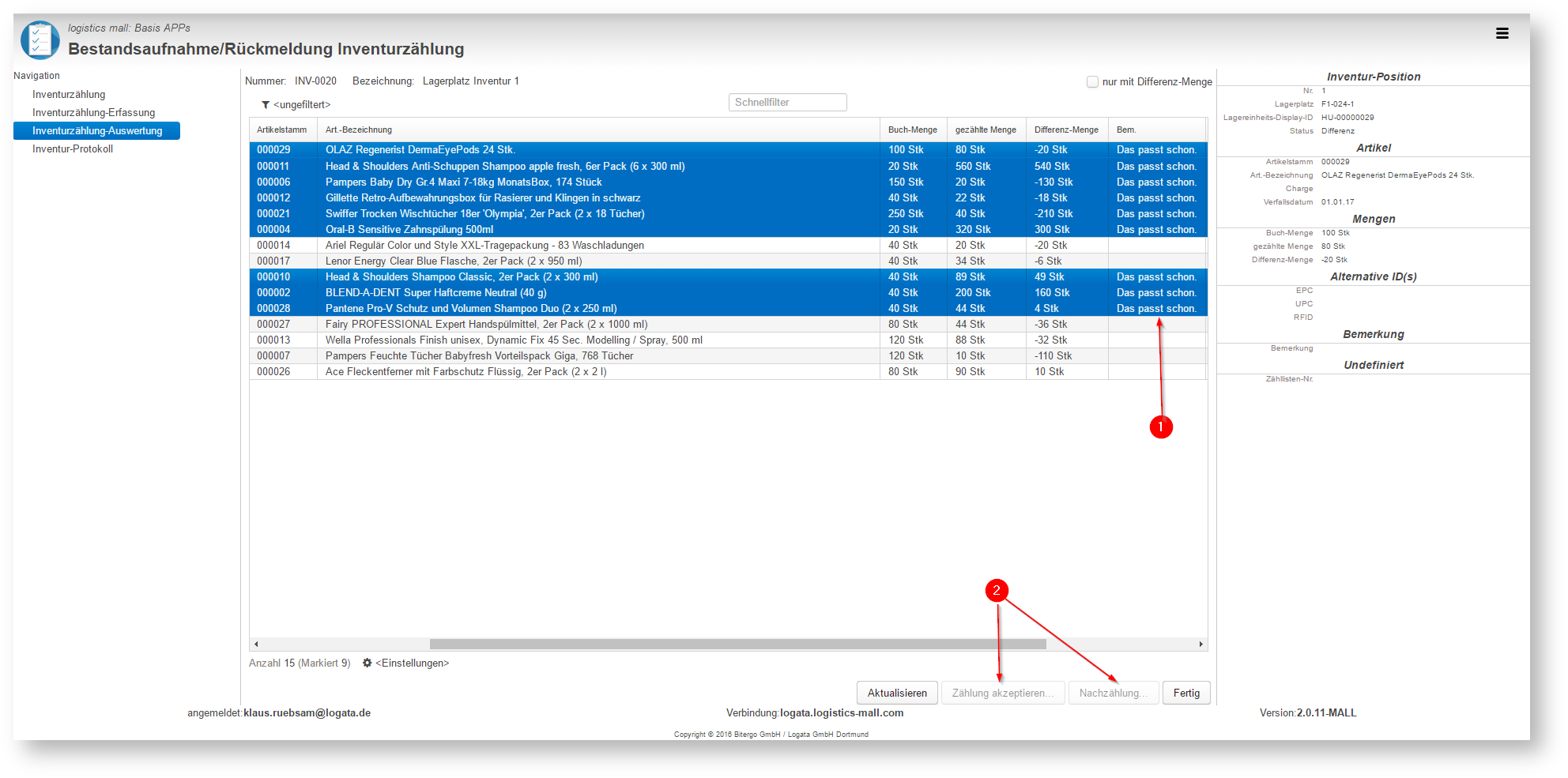This screenshot has height=778, width=1568.
Task: Sort by Differenz-Menge column header
Action: [1067, 130]
